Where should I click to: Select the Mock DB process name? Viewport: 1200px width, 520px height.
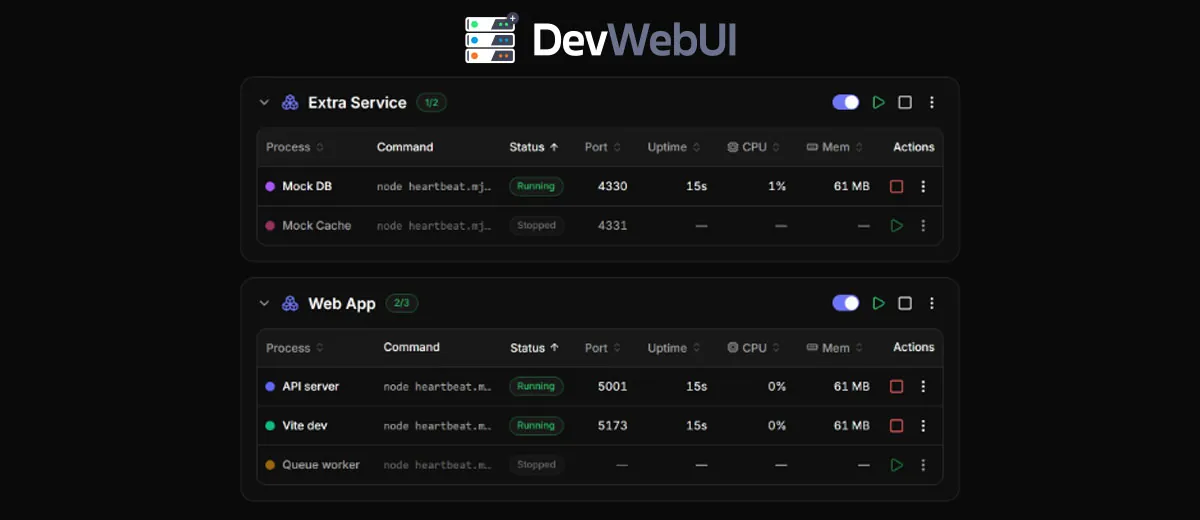tap(307, 186)
